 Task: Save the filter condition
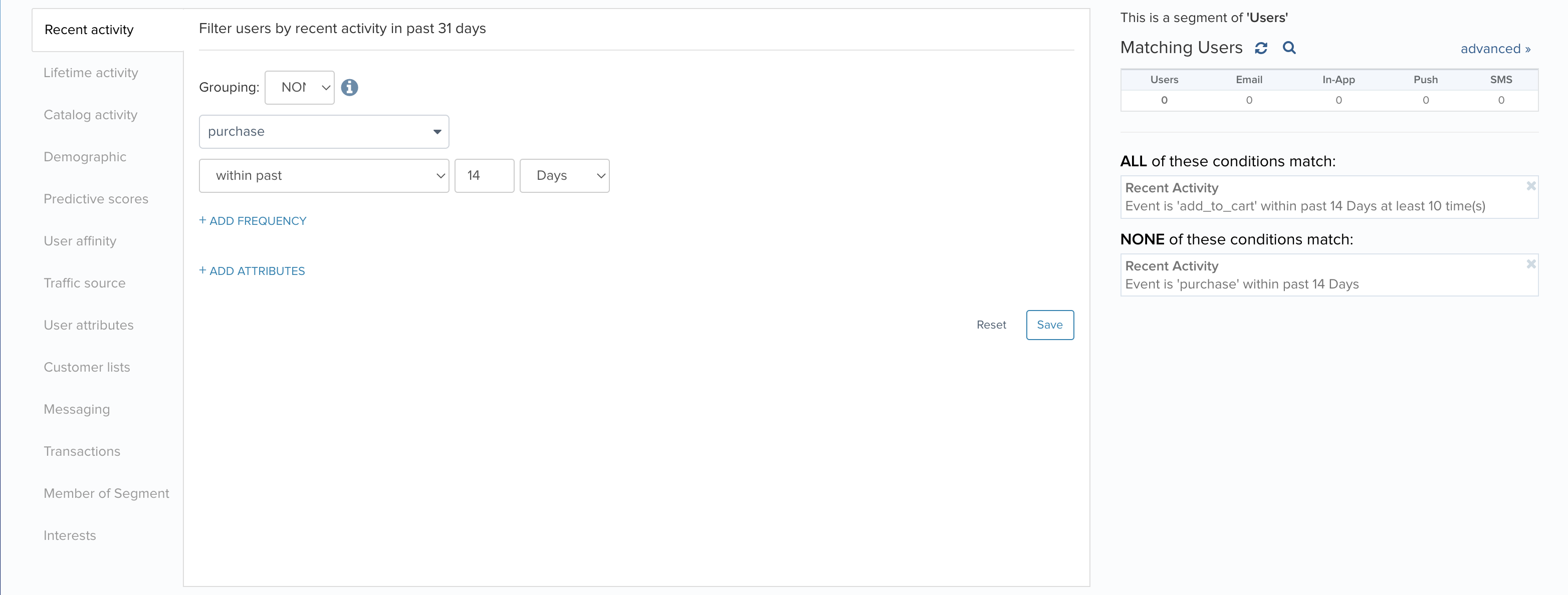point(1049,325)
